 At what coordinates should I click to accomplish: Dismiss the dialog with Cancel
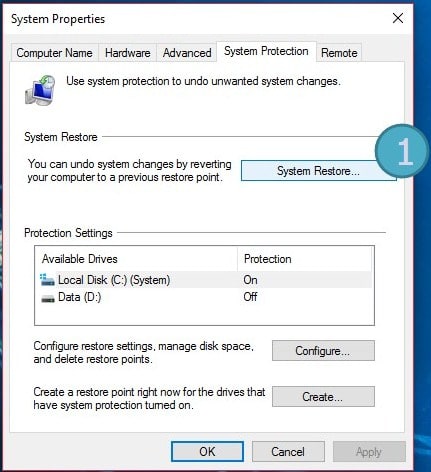tap(288, 452)
